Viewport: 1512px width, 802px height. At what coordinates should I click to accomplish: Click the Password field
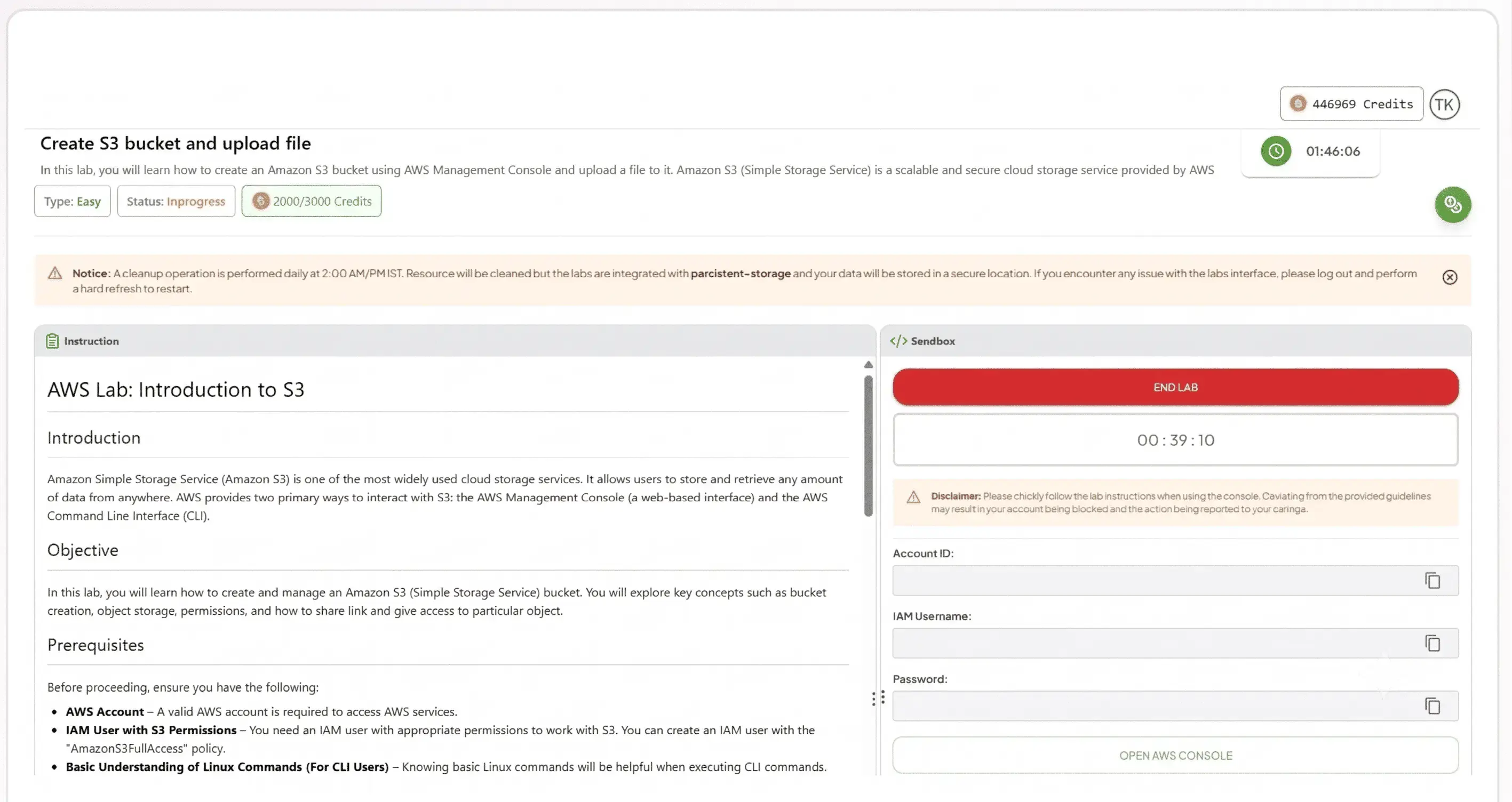(1175, 707)
